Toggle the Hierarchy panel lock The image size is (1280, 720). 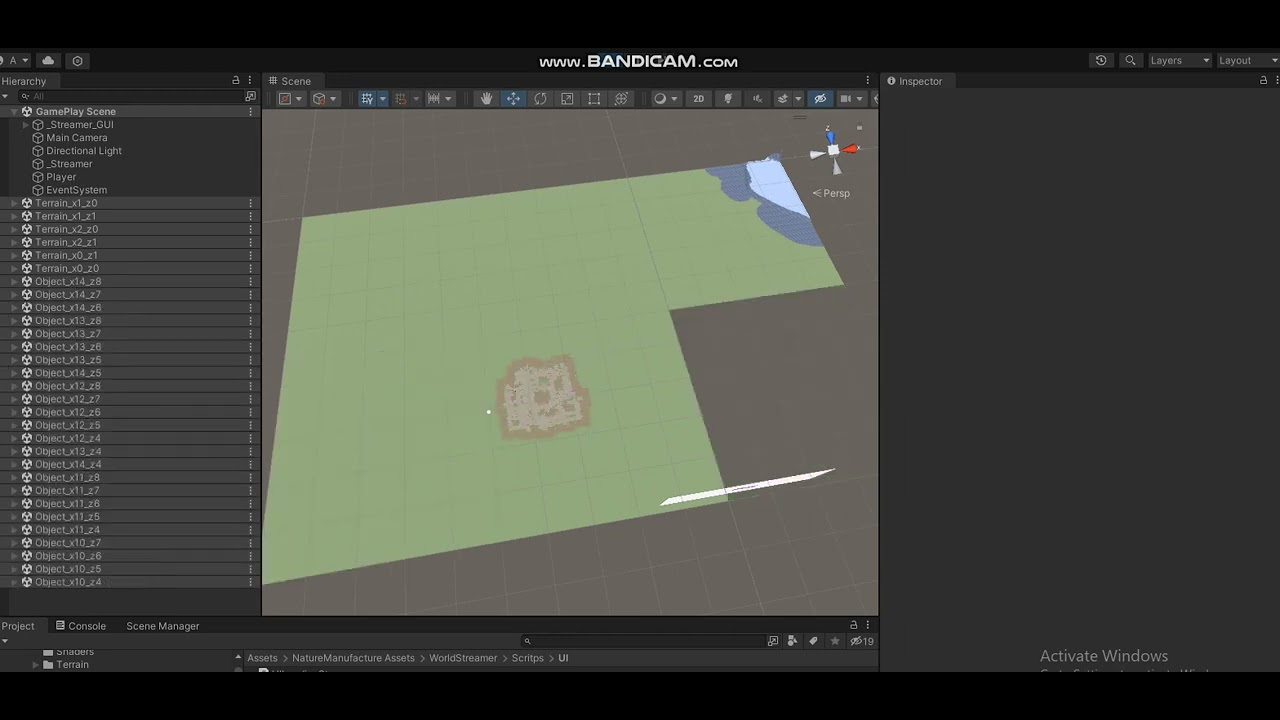236,81
